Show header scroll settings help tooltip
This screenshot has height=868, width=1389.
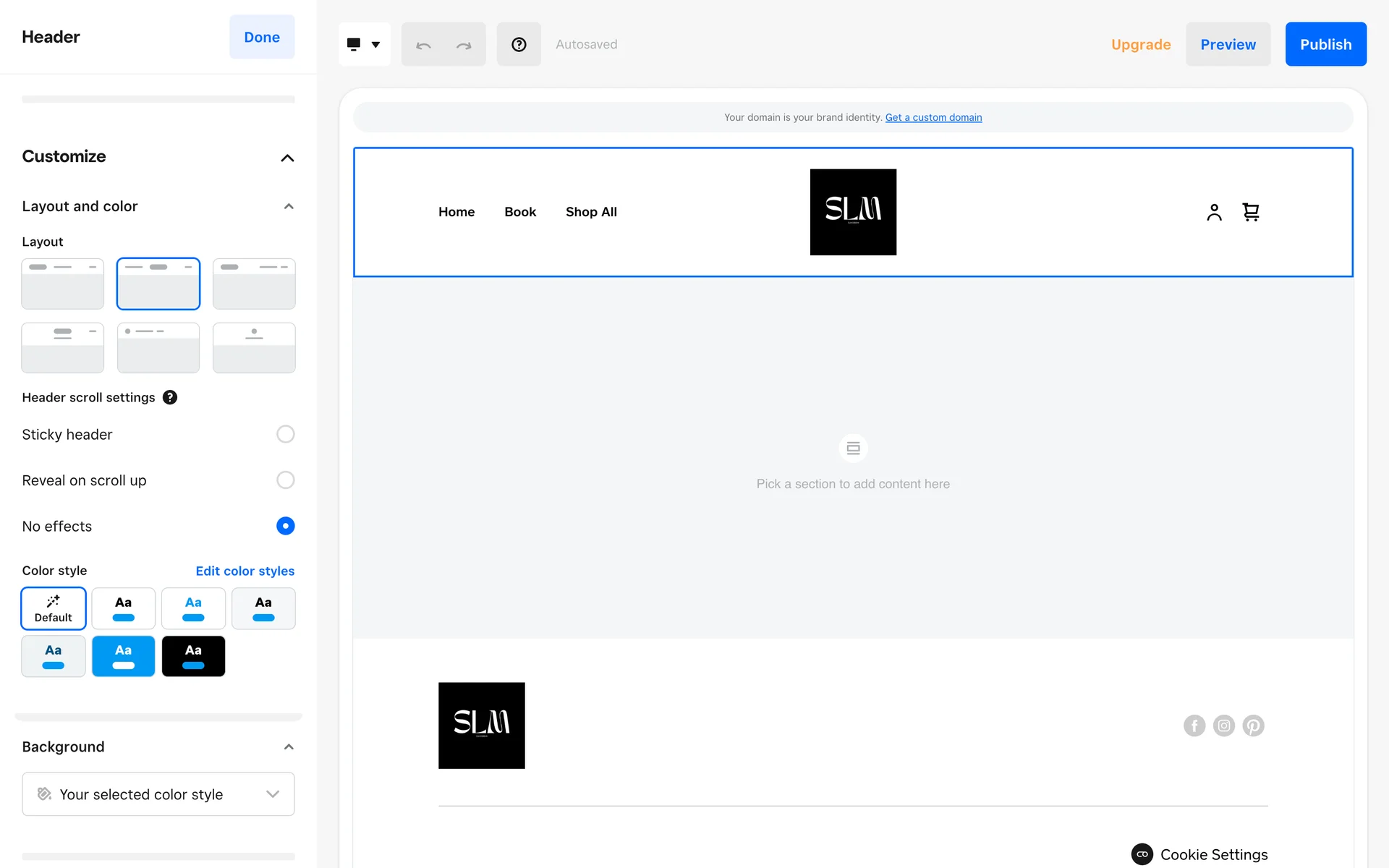coord(170,397)
